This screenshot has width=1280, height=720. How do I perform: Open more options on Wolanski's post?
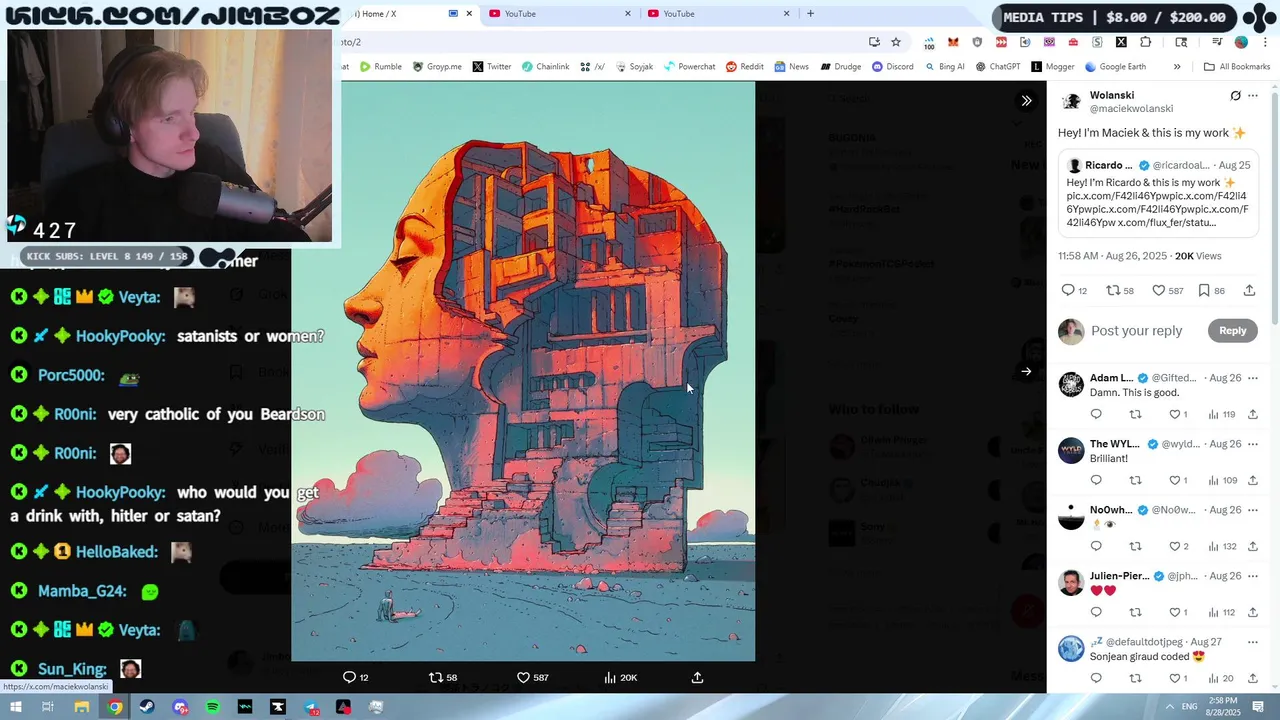tap(1253, 96)
